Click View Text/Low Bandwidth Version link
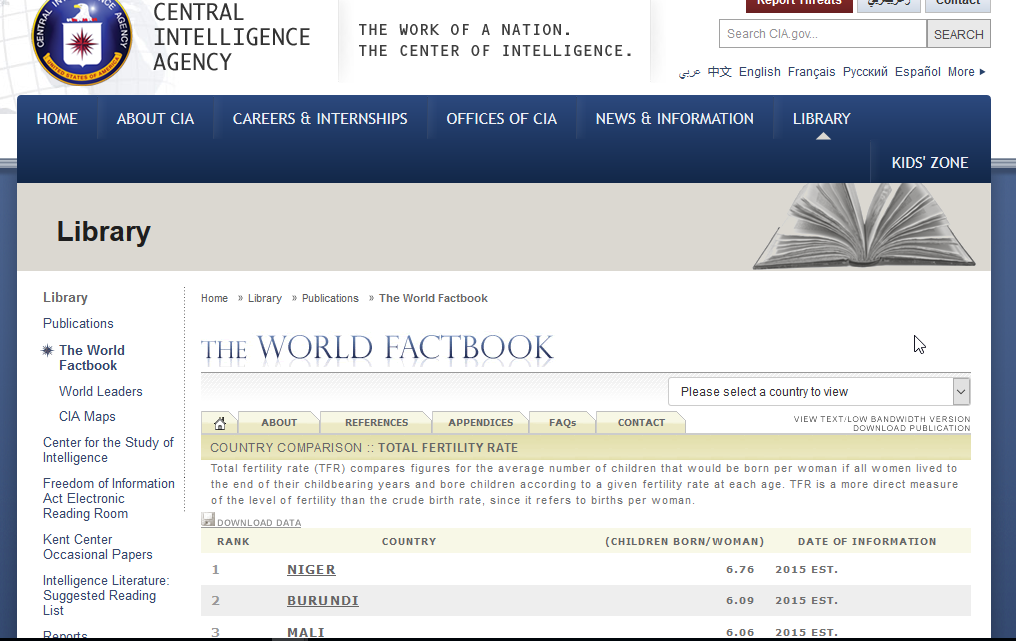Image resolution: width=1016 pixels, height=641 pixels. (x=882, y=419)
